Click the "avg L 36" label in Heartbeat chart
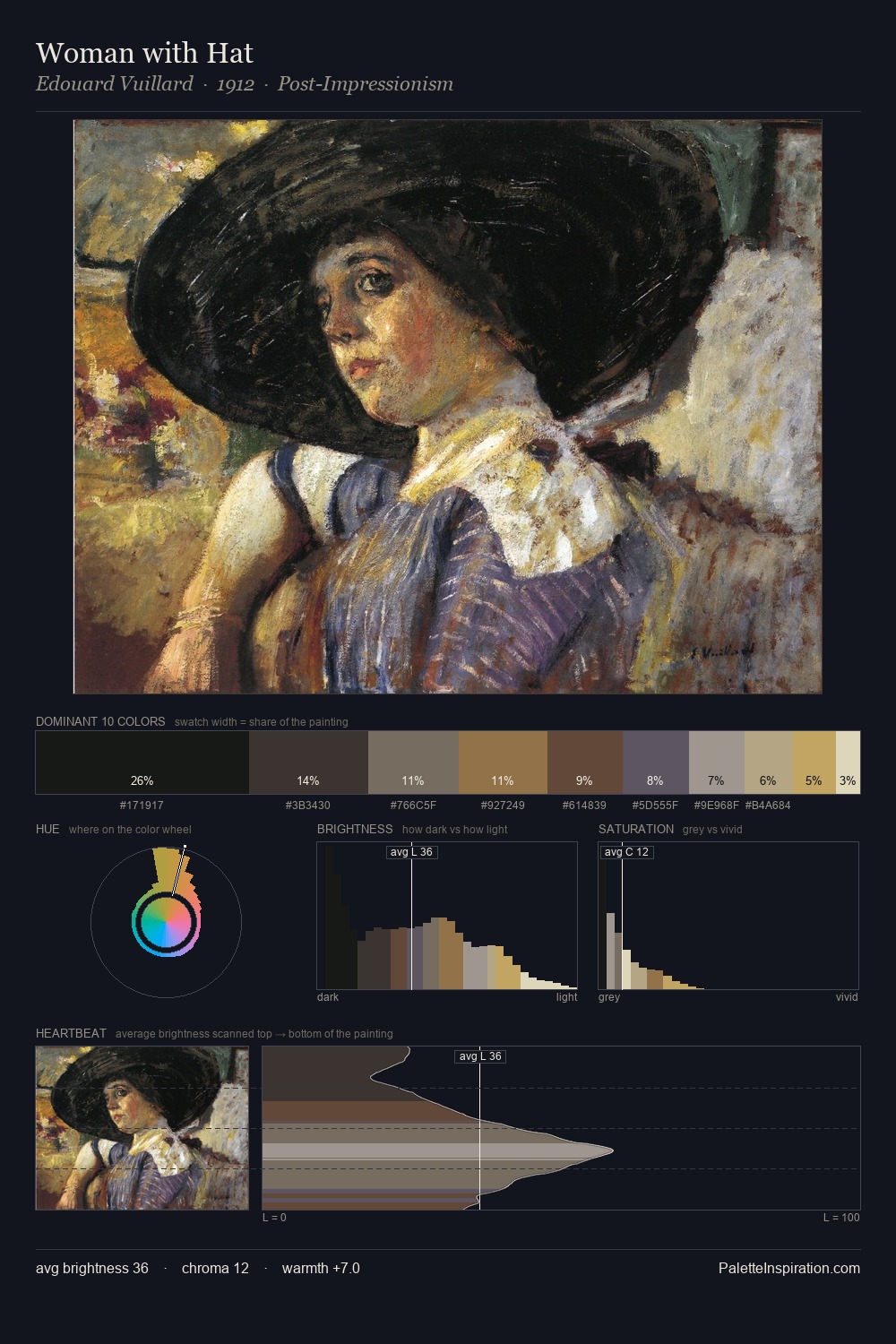 pos(480,1056)
